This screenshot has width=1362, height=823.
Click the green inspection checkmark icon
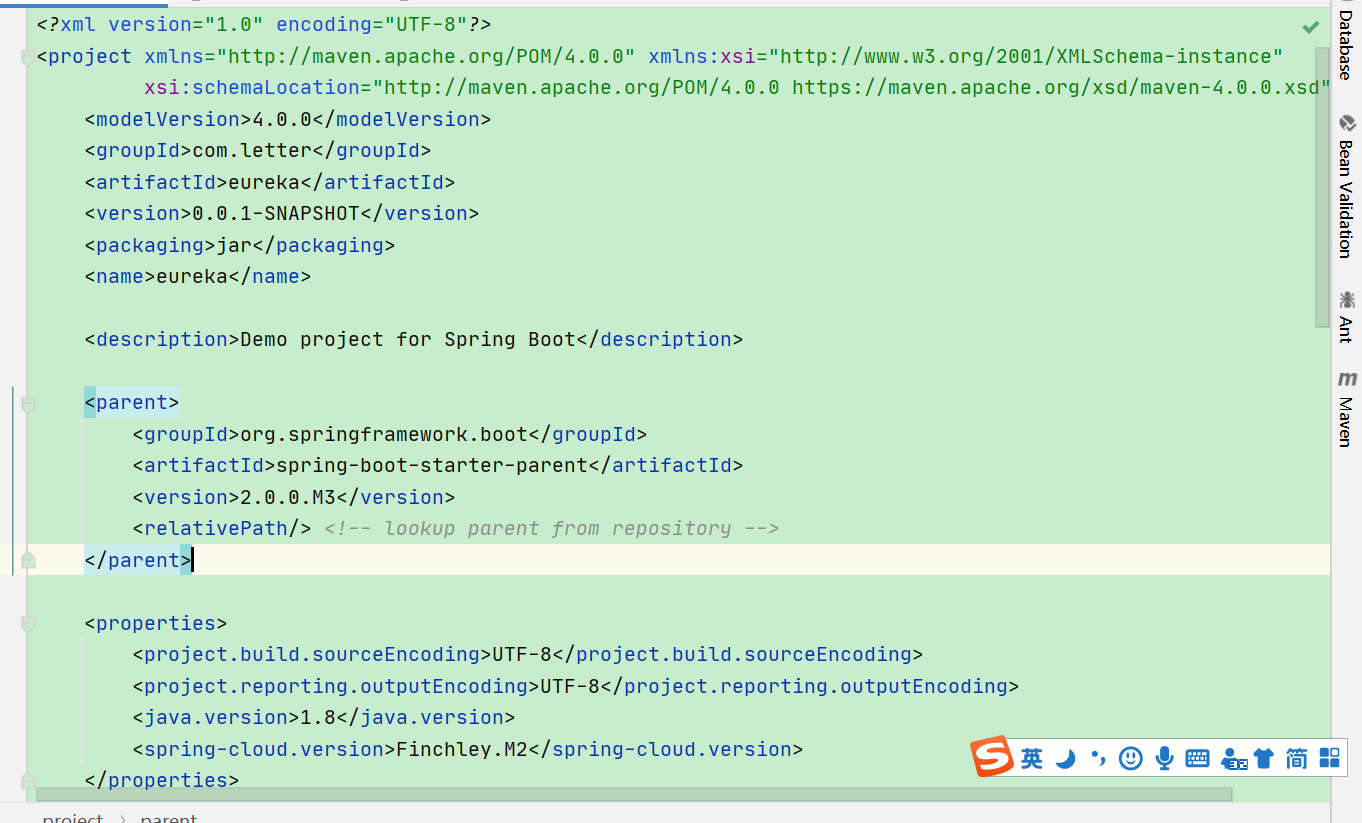[x=1311, y=26]
